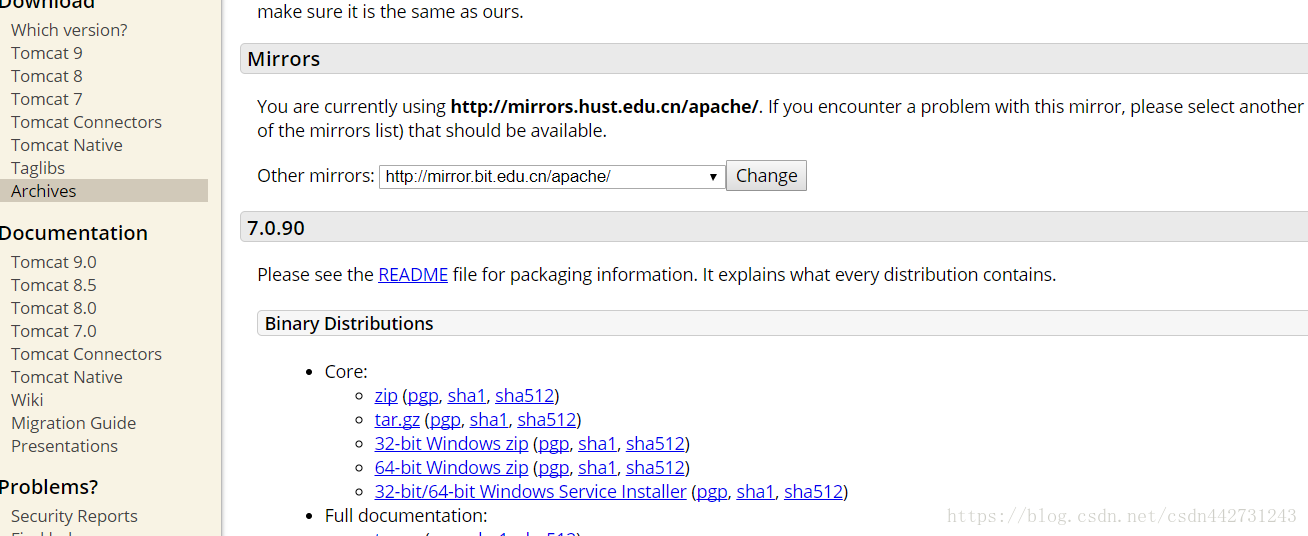Click the Change mirror button
The height and width of the screenshot is (536, 1308).
pos(766,176)
